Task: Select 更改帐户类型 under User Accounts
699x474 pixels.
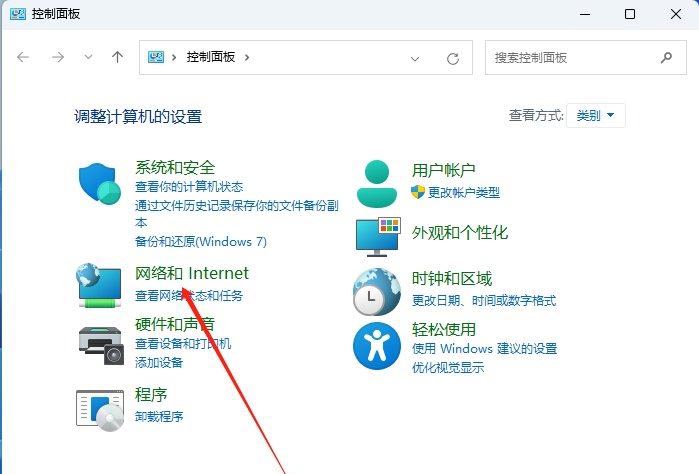Action: pyautogui.click(x=455, y=192)
